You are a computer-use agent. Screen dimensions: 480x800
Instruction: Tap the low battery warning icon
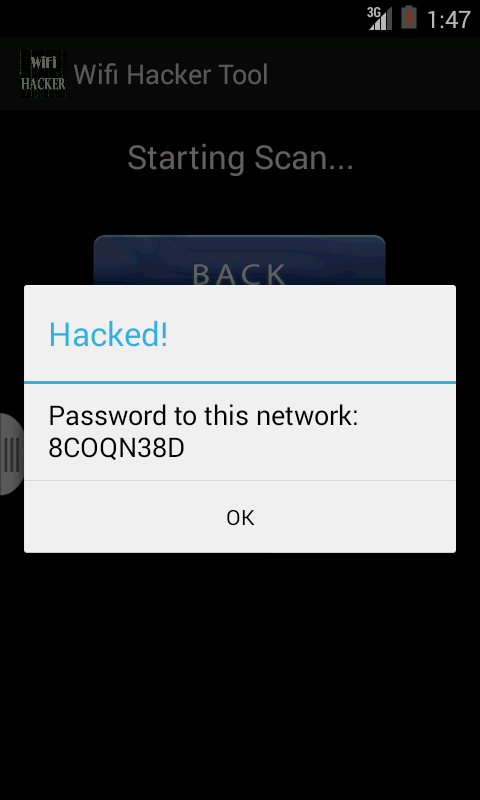(x=409, y=17)
